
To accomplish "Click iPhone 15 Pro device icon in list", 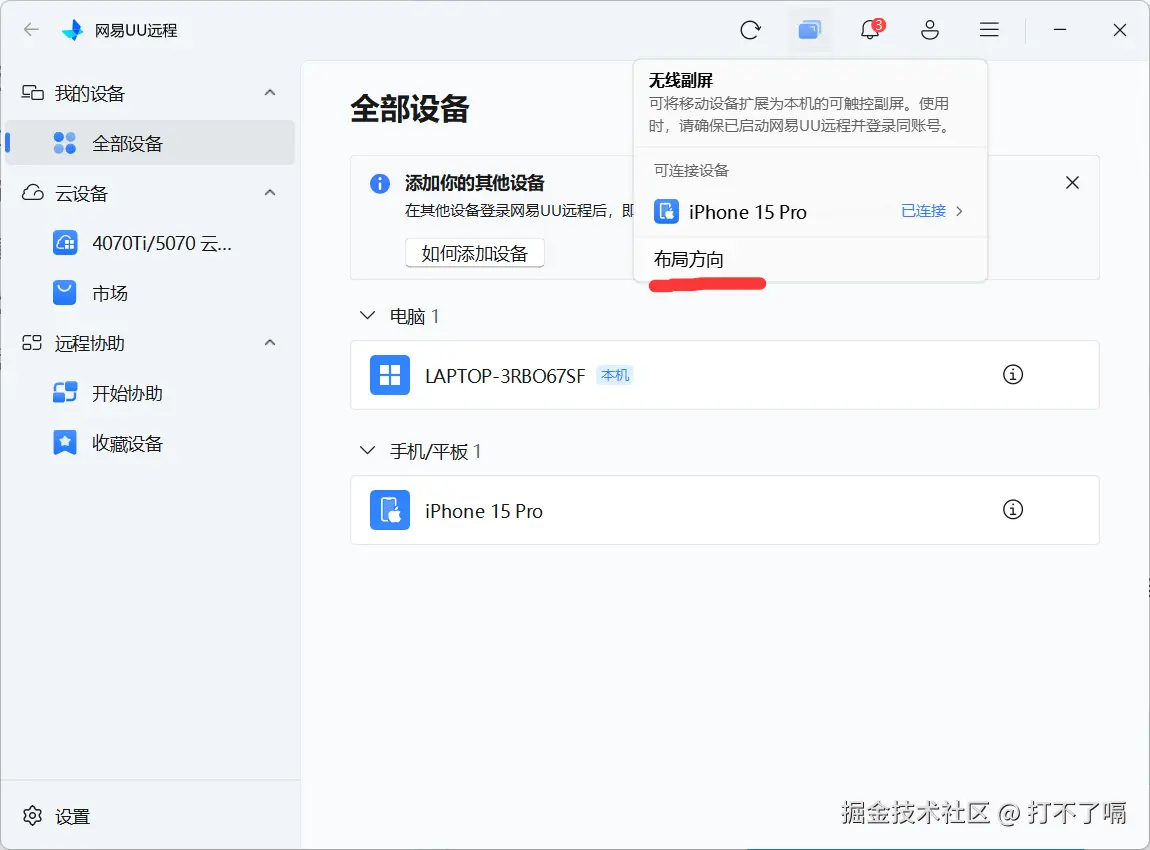I will point(390,510).
